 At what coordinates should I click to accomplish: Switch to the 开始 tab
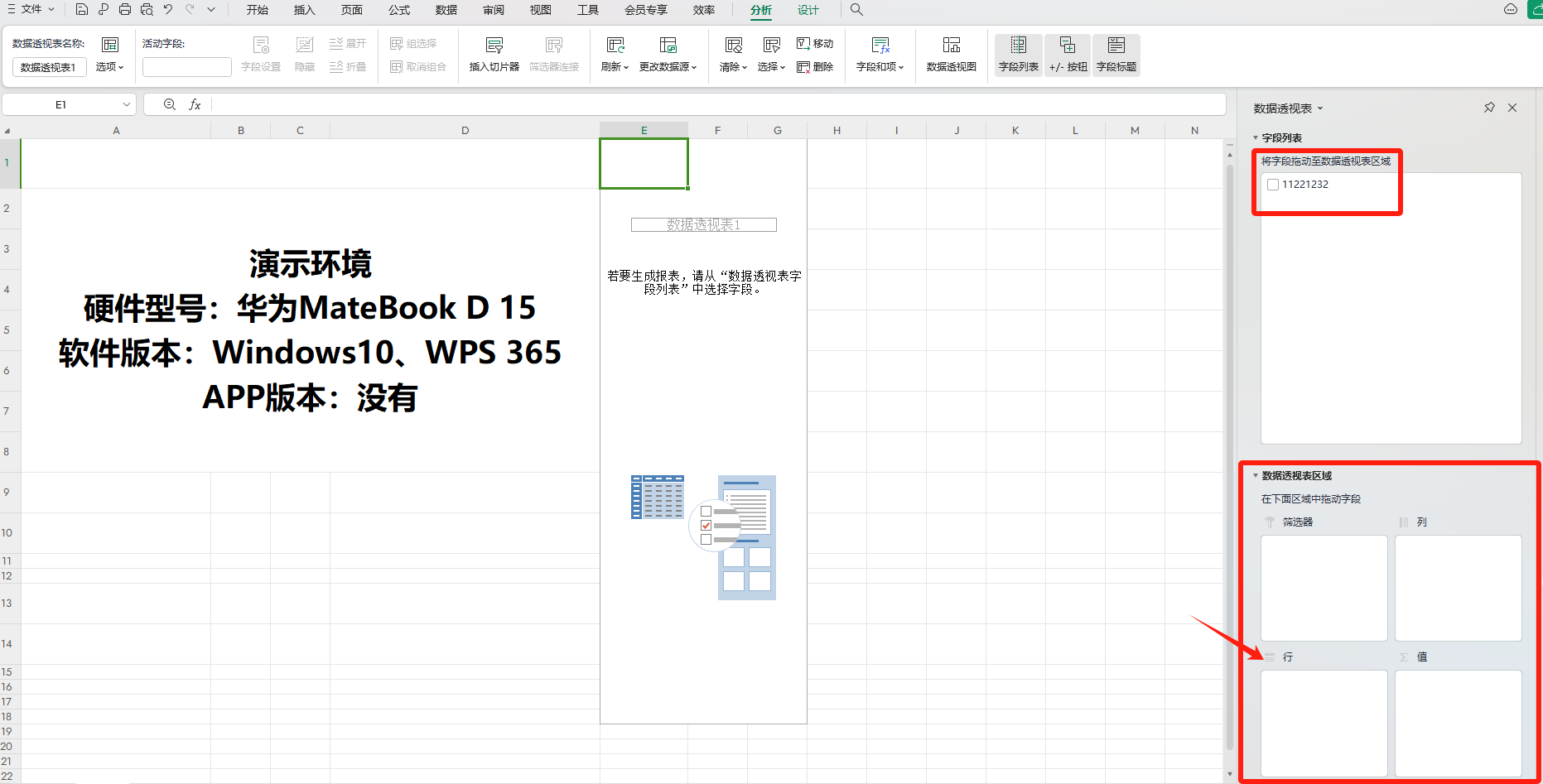[258, 10]
